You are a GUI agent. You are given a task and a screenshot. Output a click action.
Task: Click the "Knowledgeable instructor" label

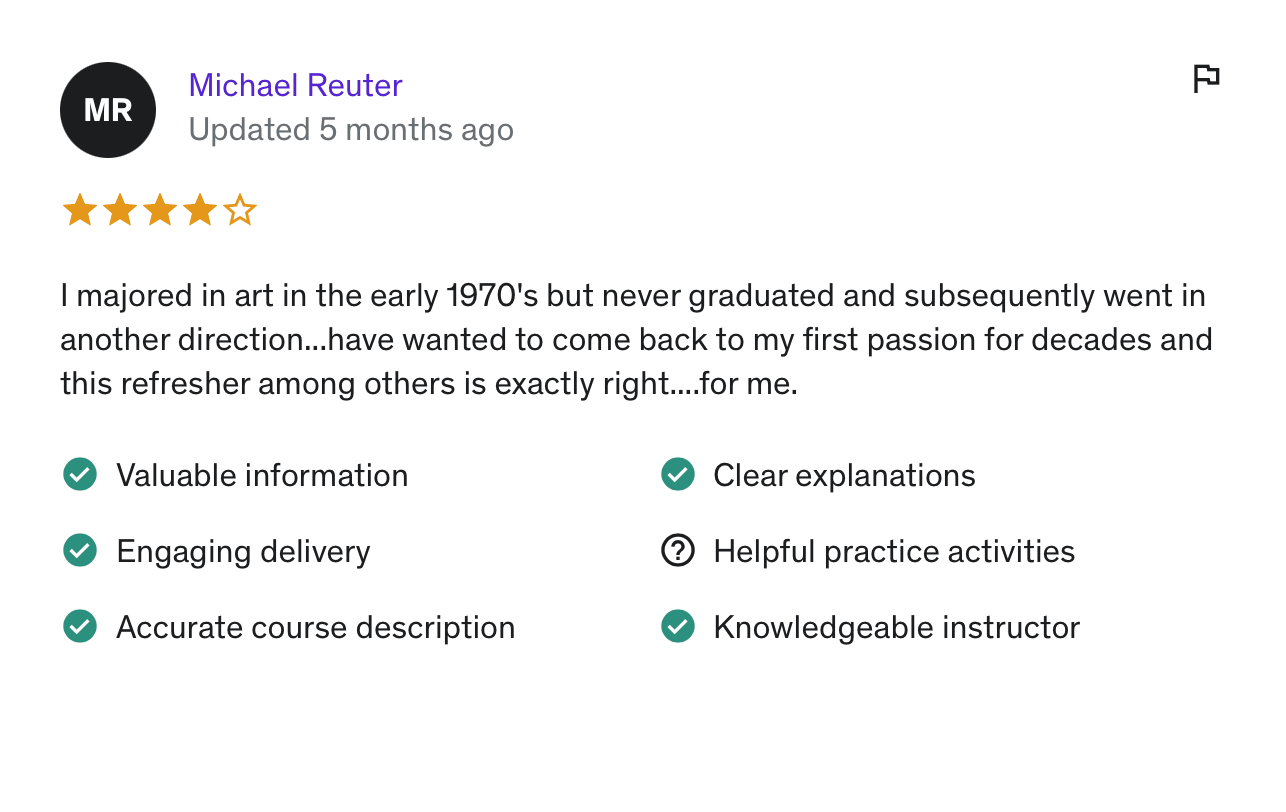click(x=896, y=627)
